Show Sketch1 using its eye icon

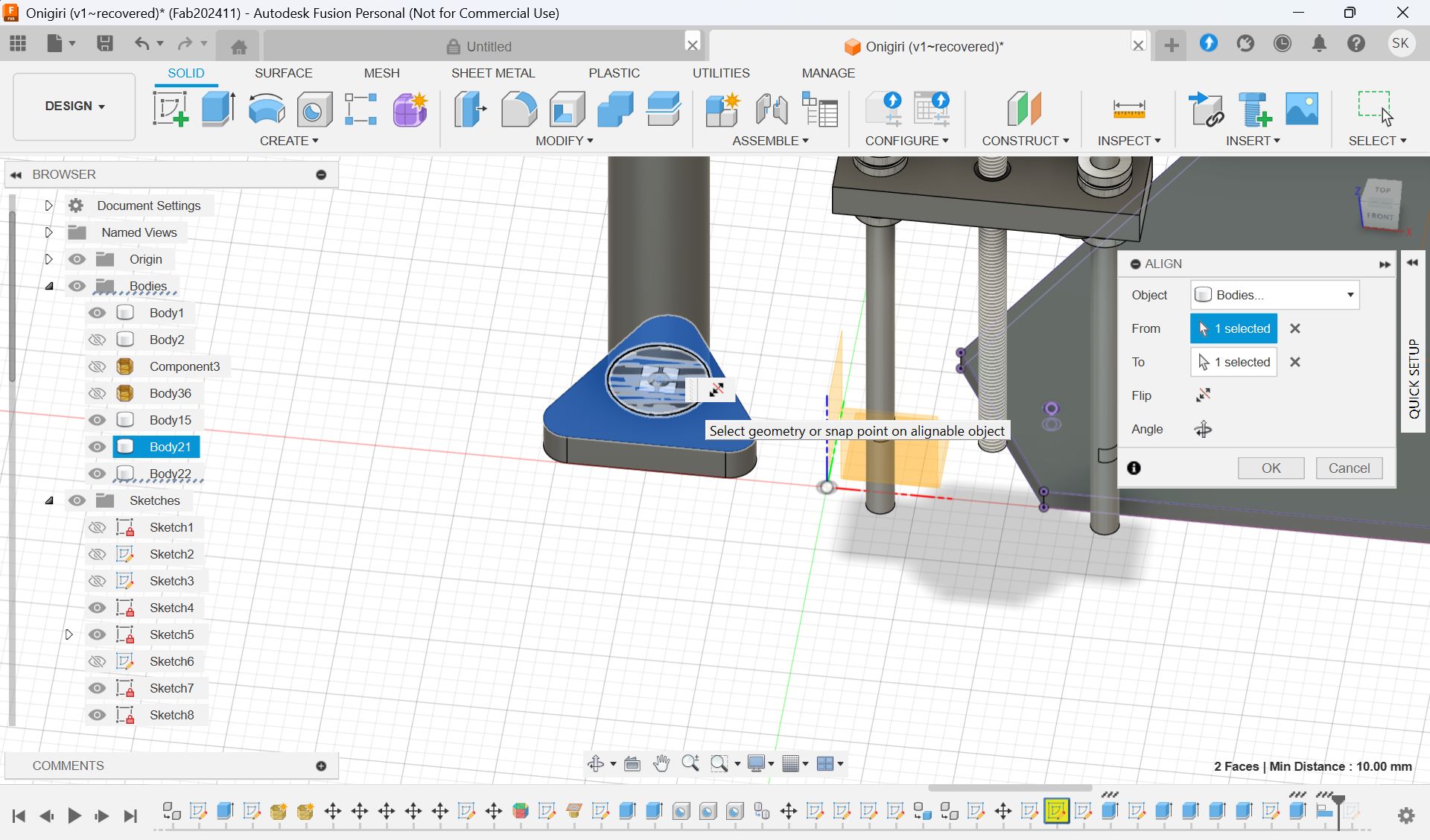(x=97, y=527)
